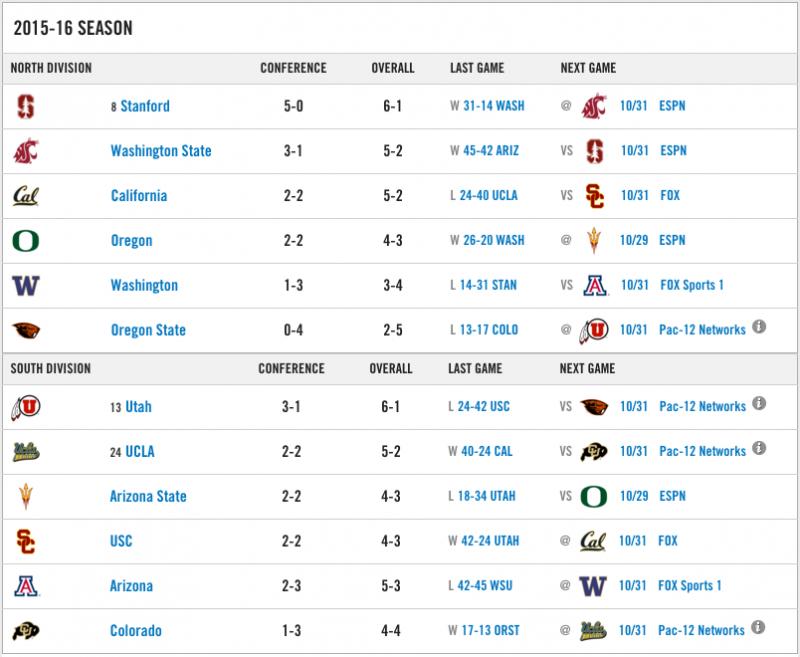Click the FOX Sports 1 link in the Washington row

(x=692, y=285)
